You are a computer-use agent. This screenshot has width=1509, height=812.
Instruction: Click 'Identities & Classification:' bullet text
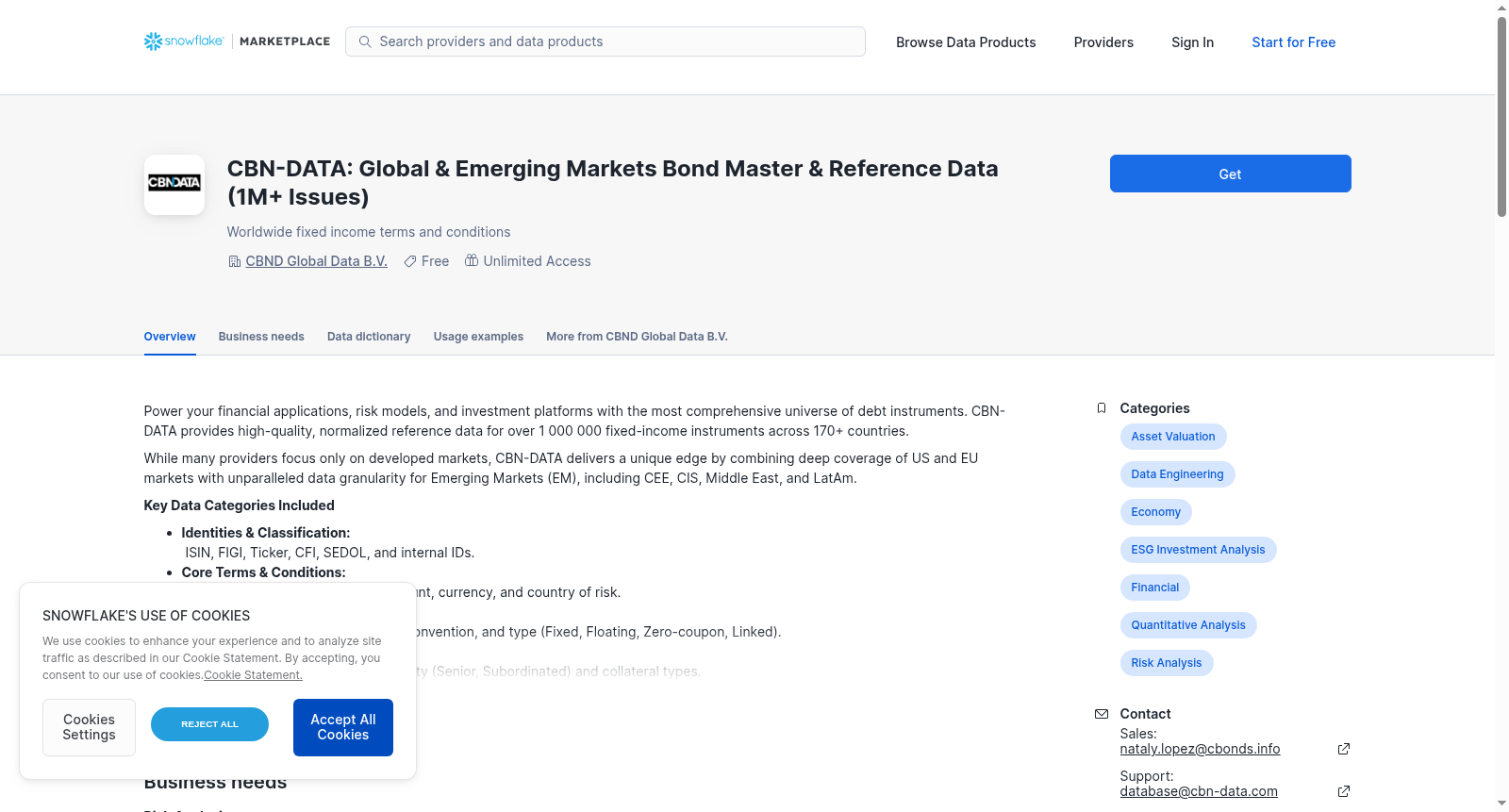point(266,533)
